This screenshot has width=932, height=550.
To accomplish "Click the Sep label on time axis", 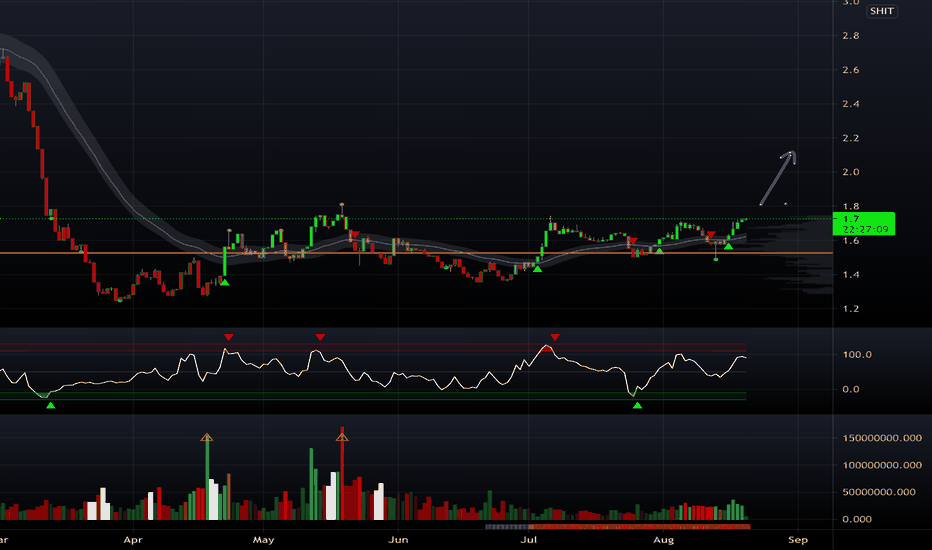I will [x=798, y=540].
